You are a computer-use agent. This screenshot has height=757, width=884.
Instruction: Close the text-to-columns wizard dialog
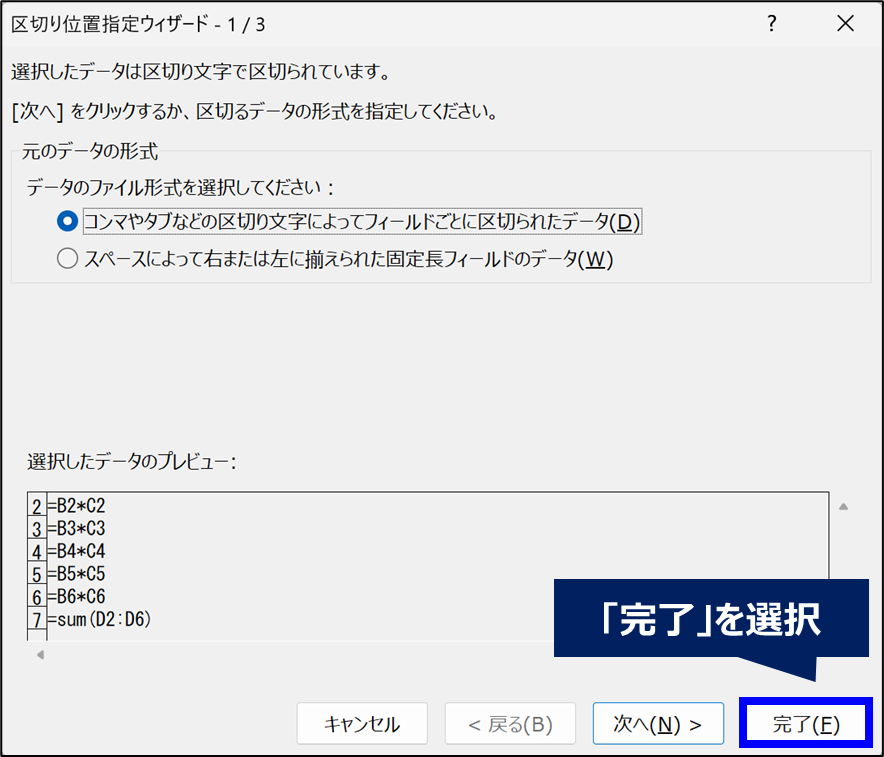[x=846, y=25]
